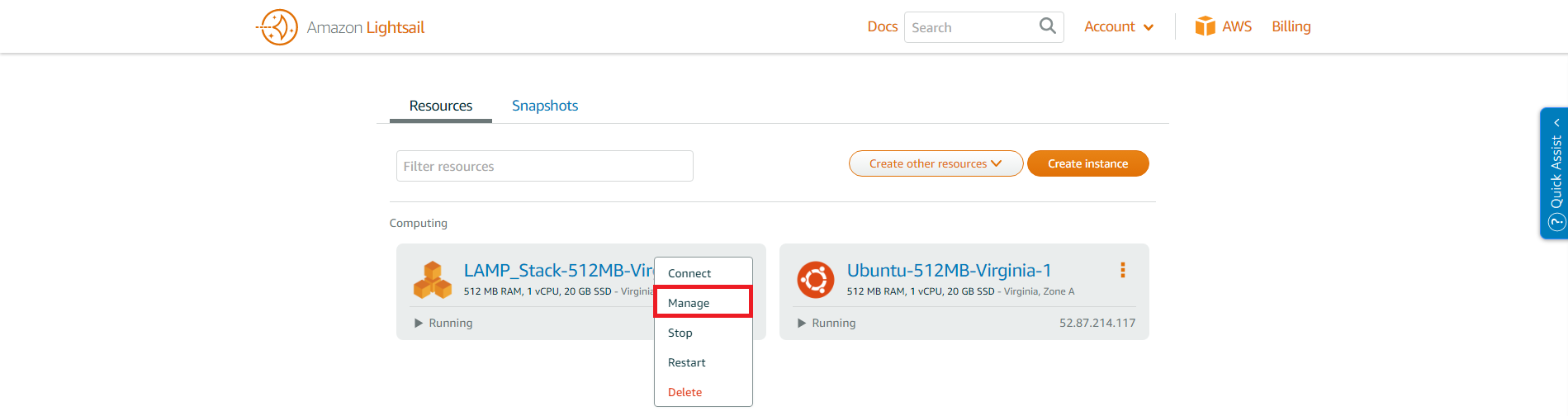The image size is (1568, 416).
Task: Select Delete in the context menu
Action: 703,392
